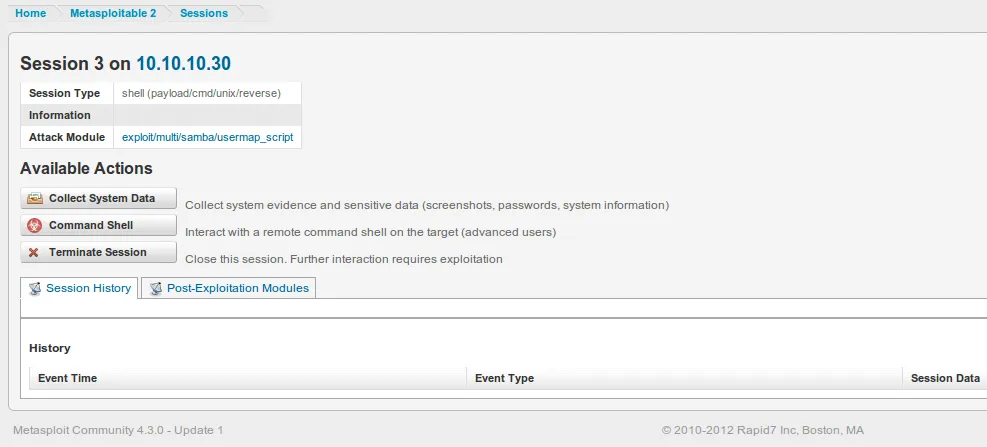The width and height of the screenshot is (987, 447).
Task: Sort by the Event Time column
Action: (67, 378)
